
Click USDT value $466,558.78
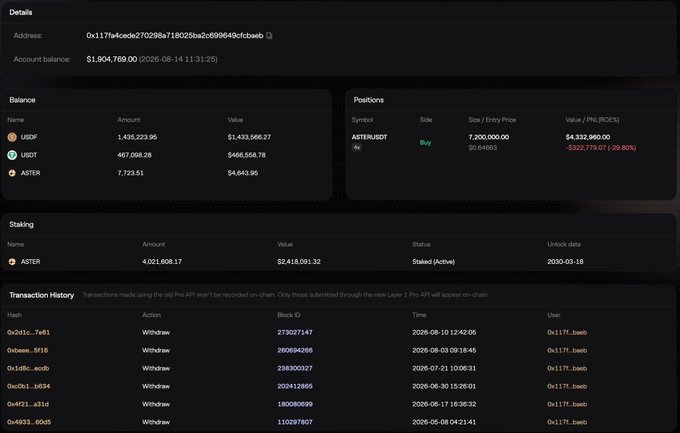[x=246, y=155]
